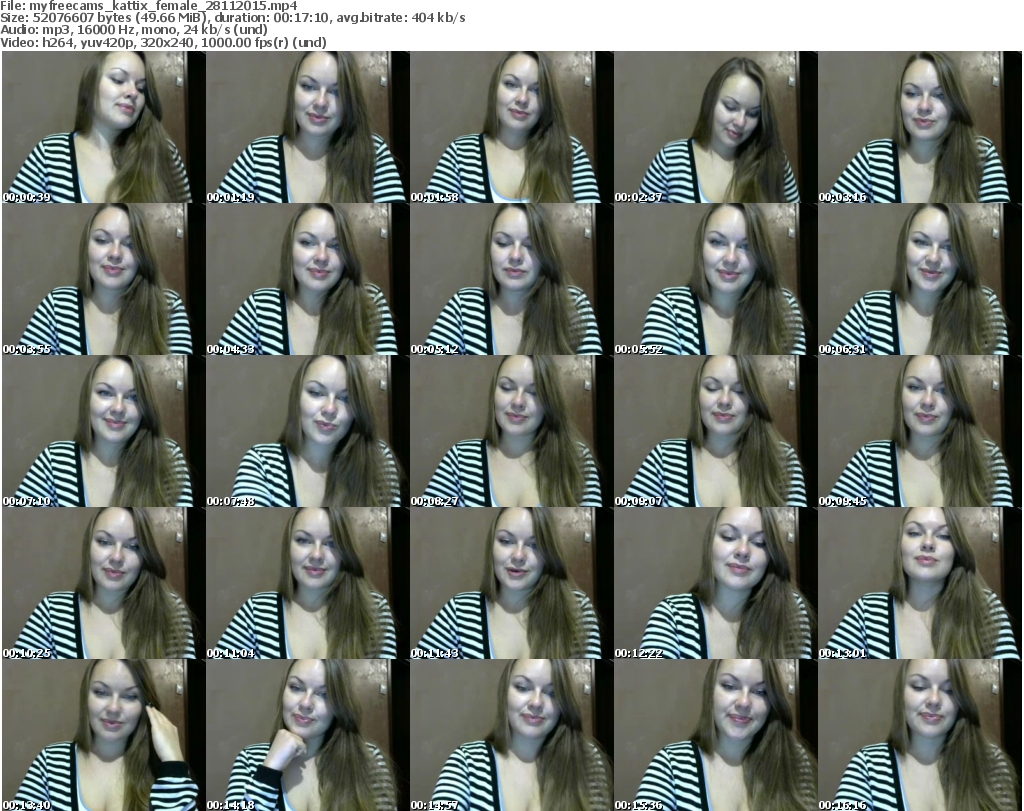Click the frame stamped 00:11:43
This screenshot has width=1024, height=811.
pos(511,583)
